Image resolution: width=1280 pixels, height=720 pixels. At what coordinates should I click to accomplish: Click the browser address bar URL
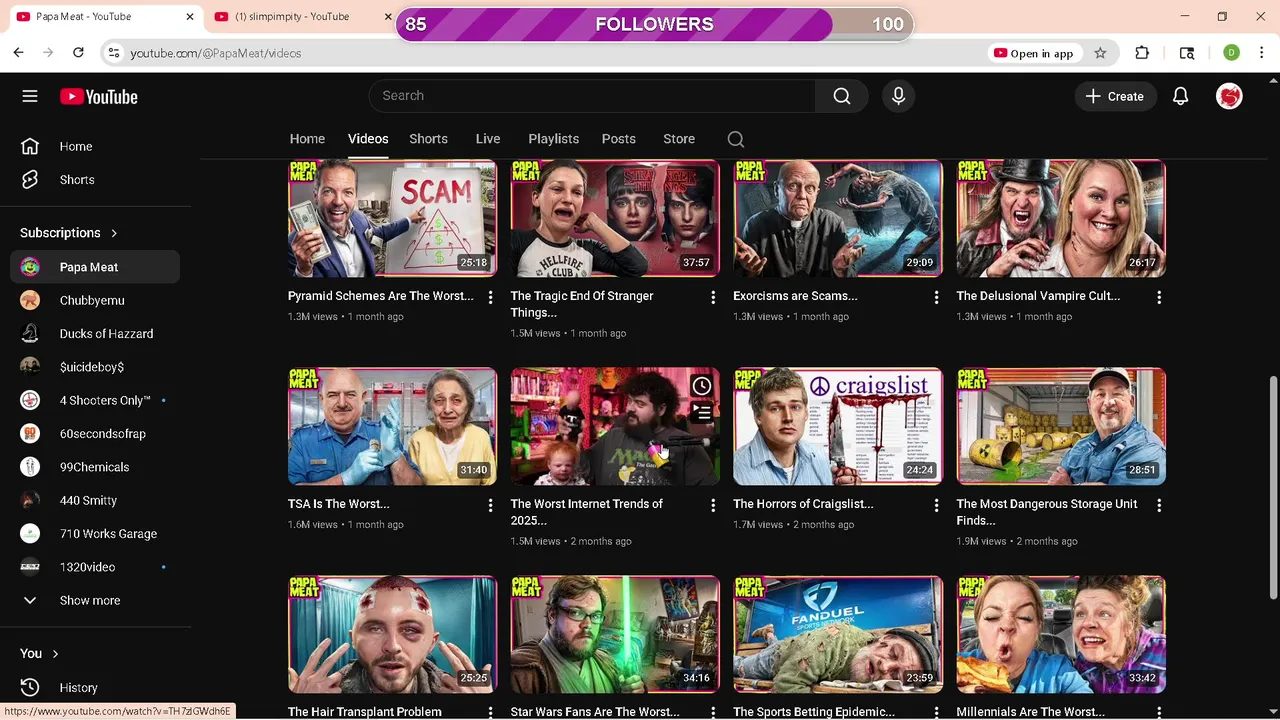coord(215,53)
